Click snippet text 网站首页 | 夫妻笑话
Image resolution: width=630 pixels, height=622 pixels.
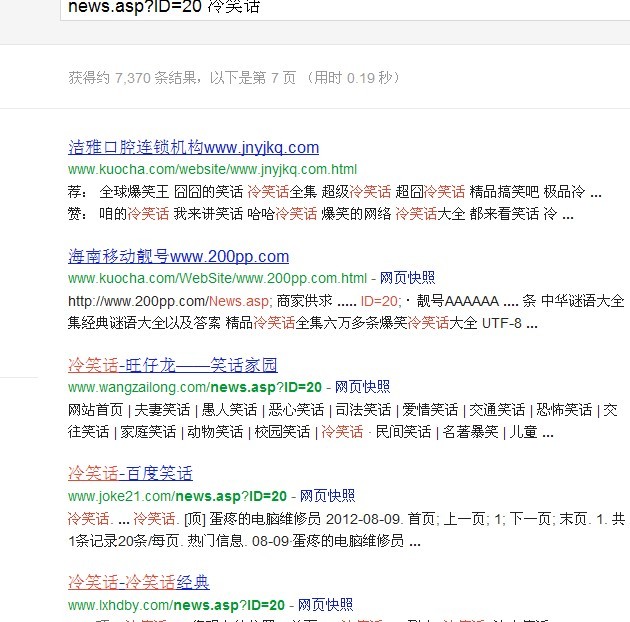129,410
